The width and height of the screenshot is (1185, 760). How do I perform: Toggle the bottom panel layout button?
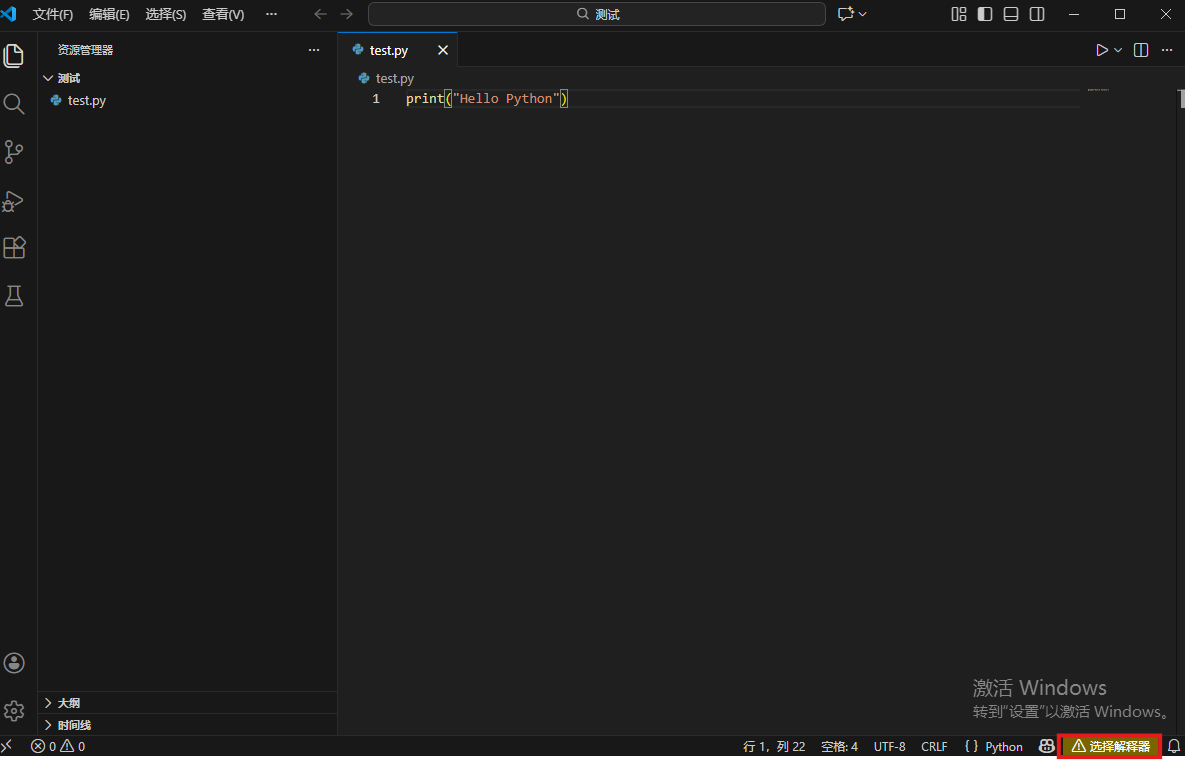1011,14
